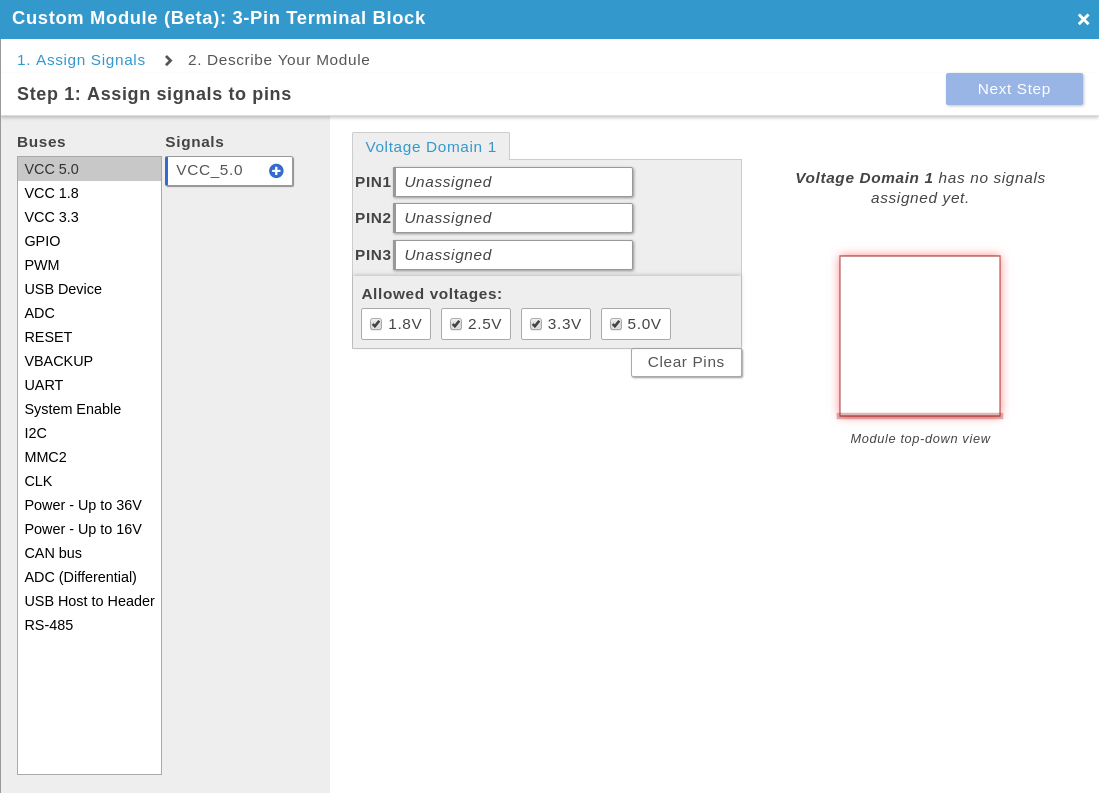
Task: Toggle the 3.3V allowed voltage checkbox
Action: point(536,324)
